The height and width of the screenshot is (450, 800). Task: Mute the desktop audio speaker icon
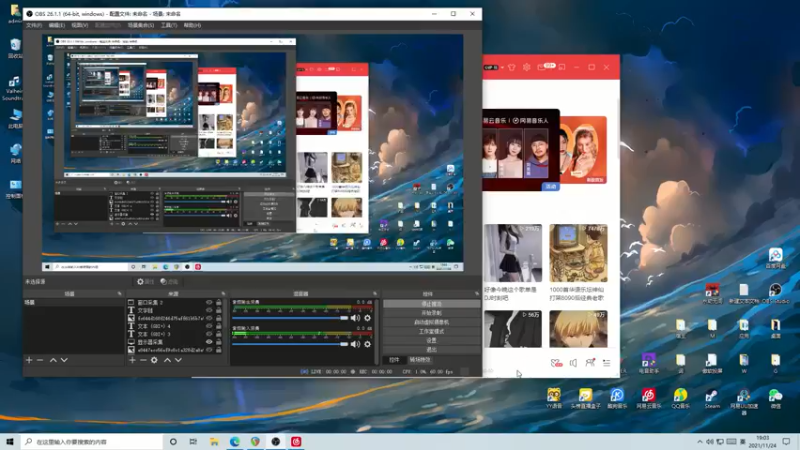[x=355, y=318]
